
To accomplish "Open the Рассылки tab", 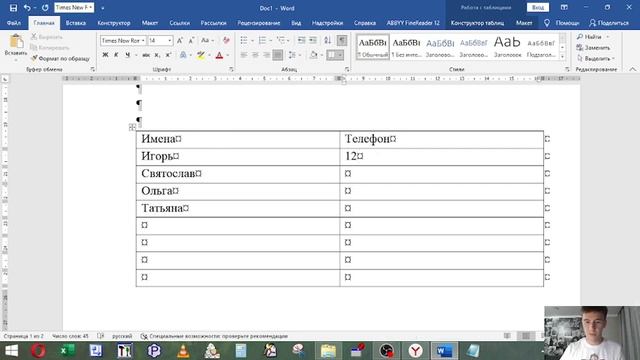I will [213, 23].
